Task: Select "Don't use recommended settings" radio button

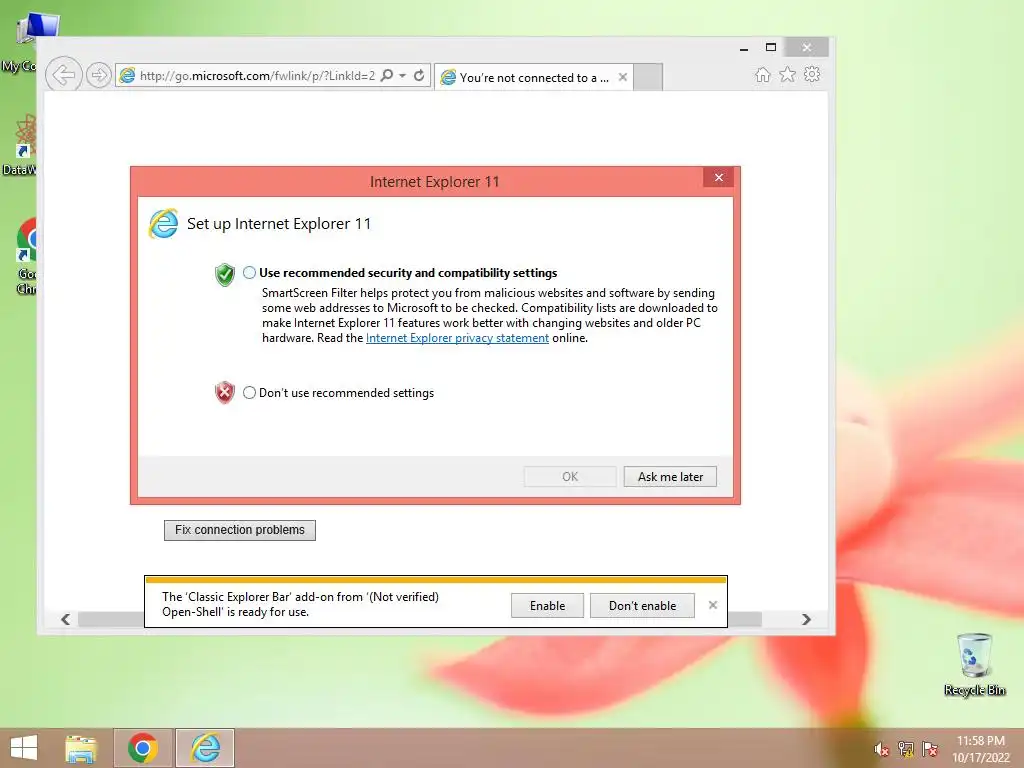Action: click(249, 392)
